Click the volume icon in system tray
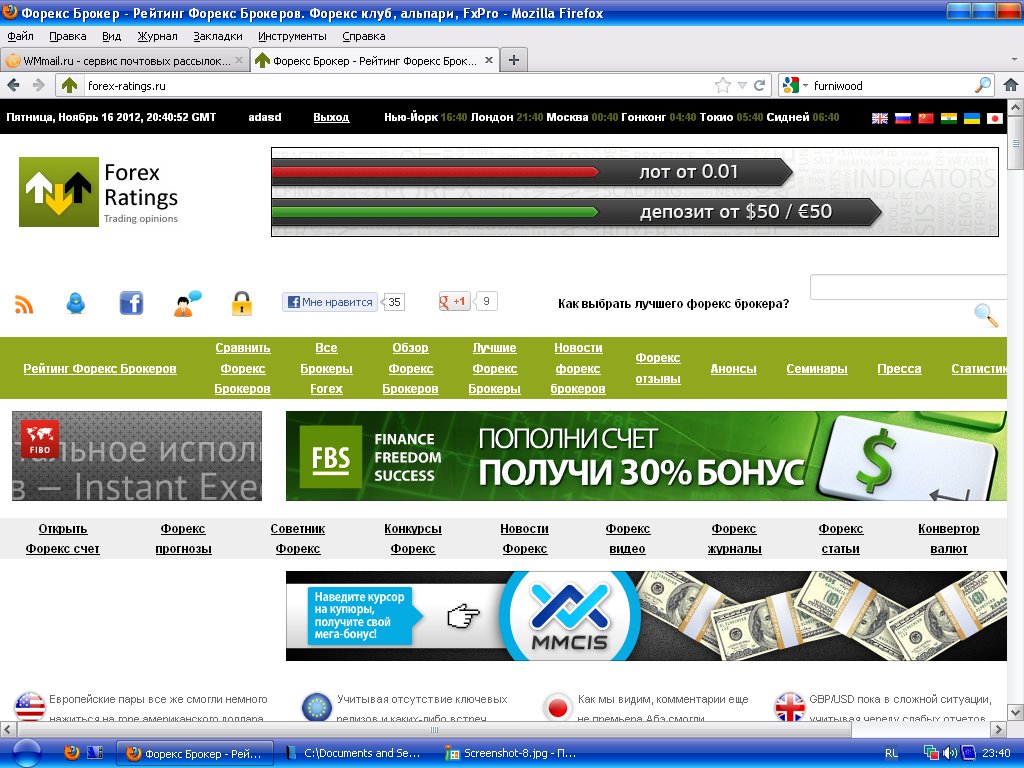Image resolution: width=1024 pixels, height=768 pixels. (x=950, y=753)
